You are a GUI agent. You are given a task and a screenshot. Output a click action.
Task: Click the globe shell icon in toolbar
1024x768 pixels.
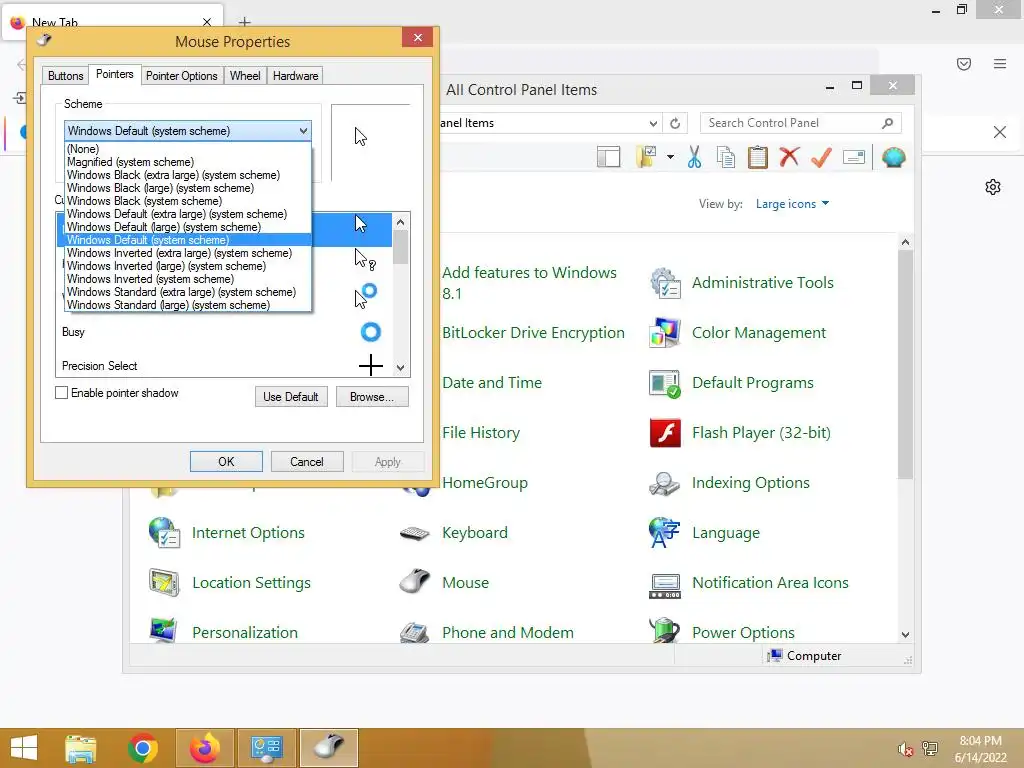(893, 157)
